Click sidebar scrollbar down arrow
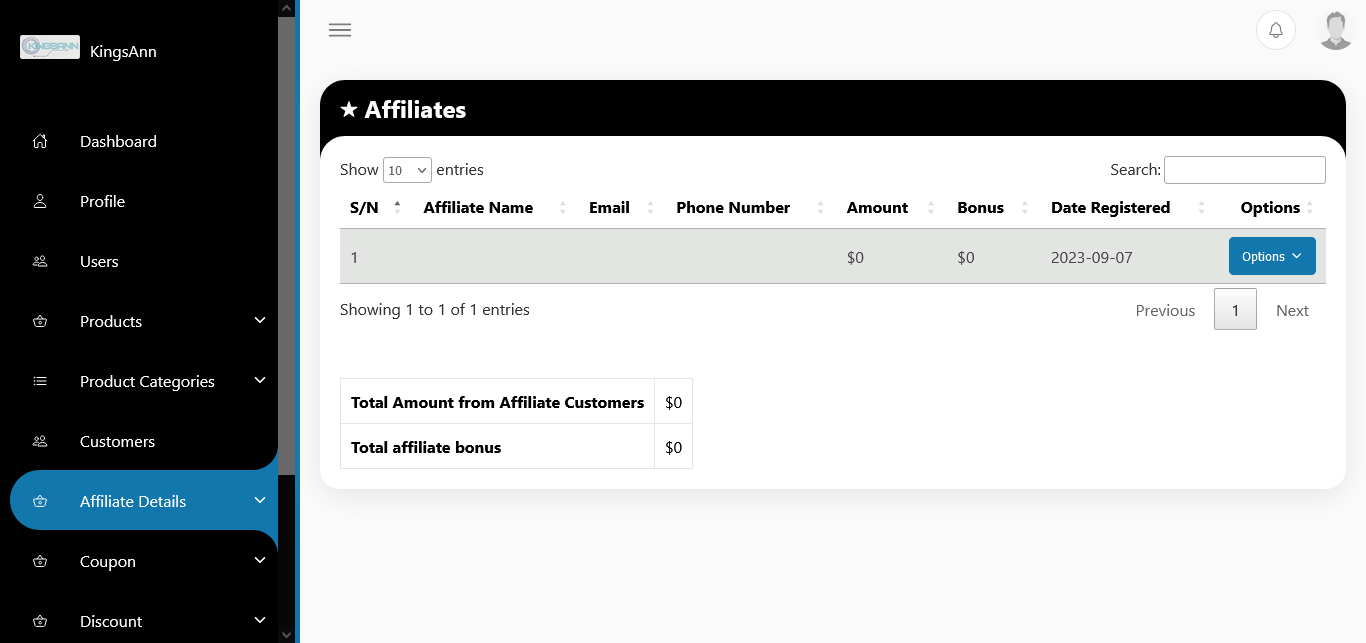 tap(287, 634)
